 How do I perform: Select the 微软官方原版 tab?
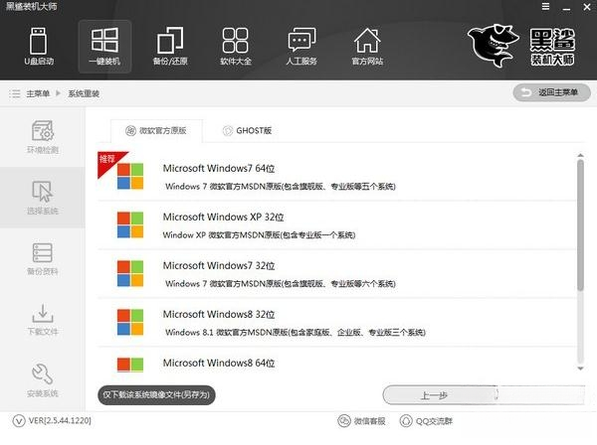point(156,131)
